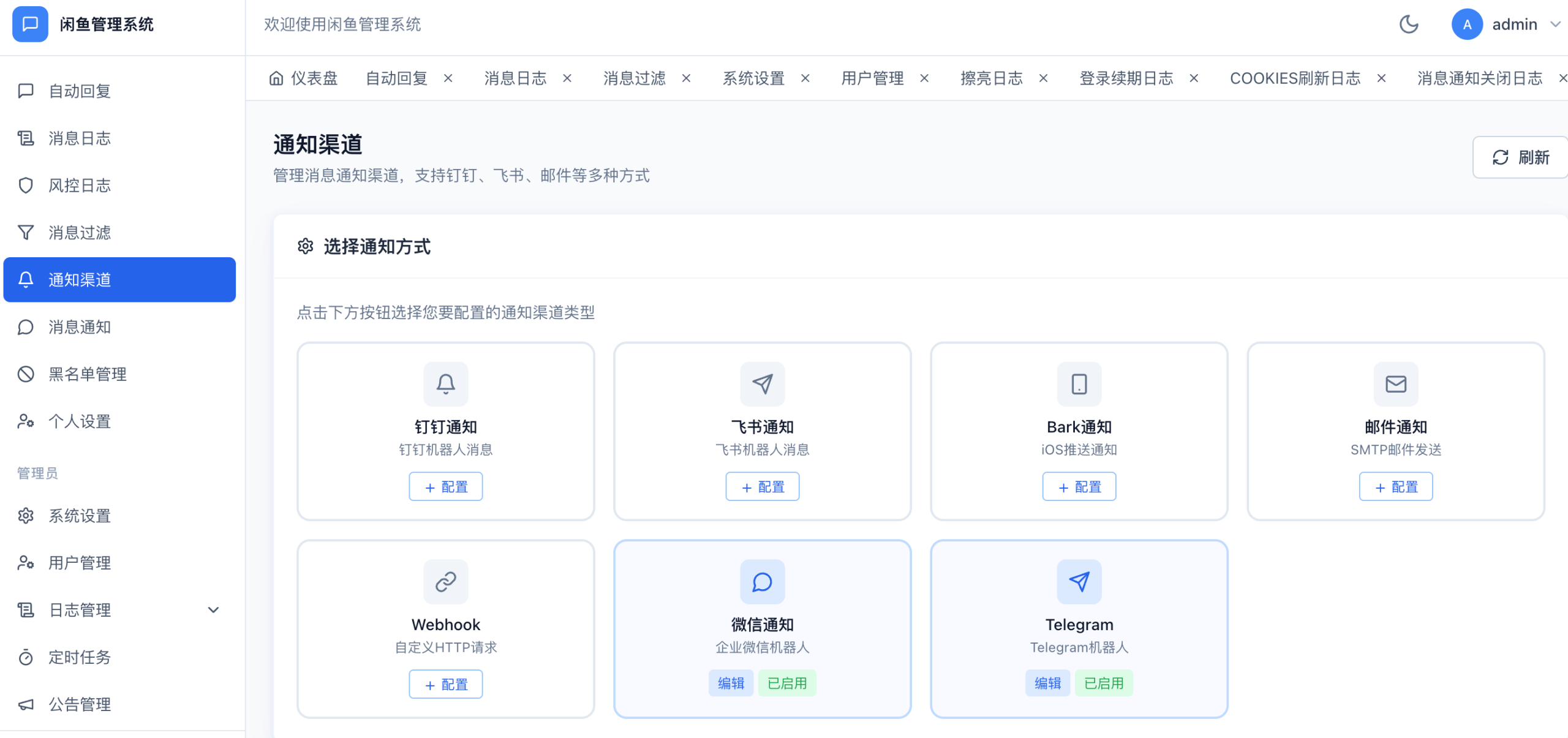Click the 微信通知 chat bubble icon
This screenshot has height=738, width=1568.
coord(763,582)
